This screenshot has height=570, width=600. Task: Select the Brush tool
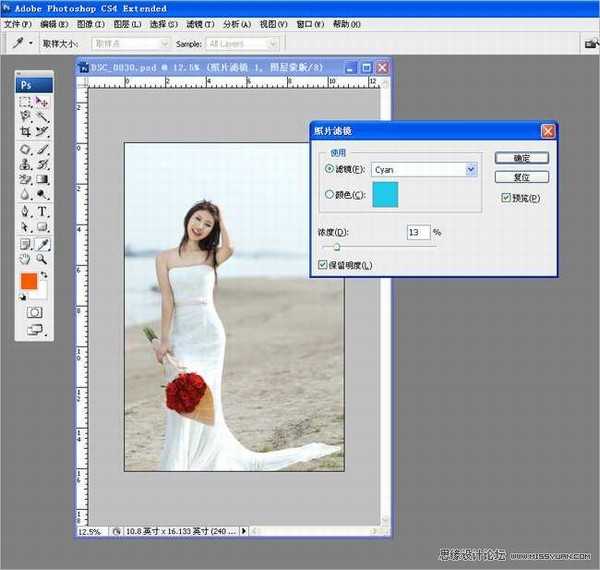(43, 148)
